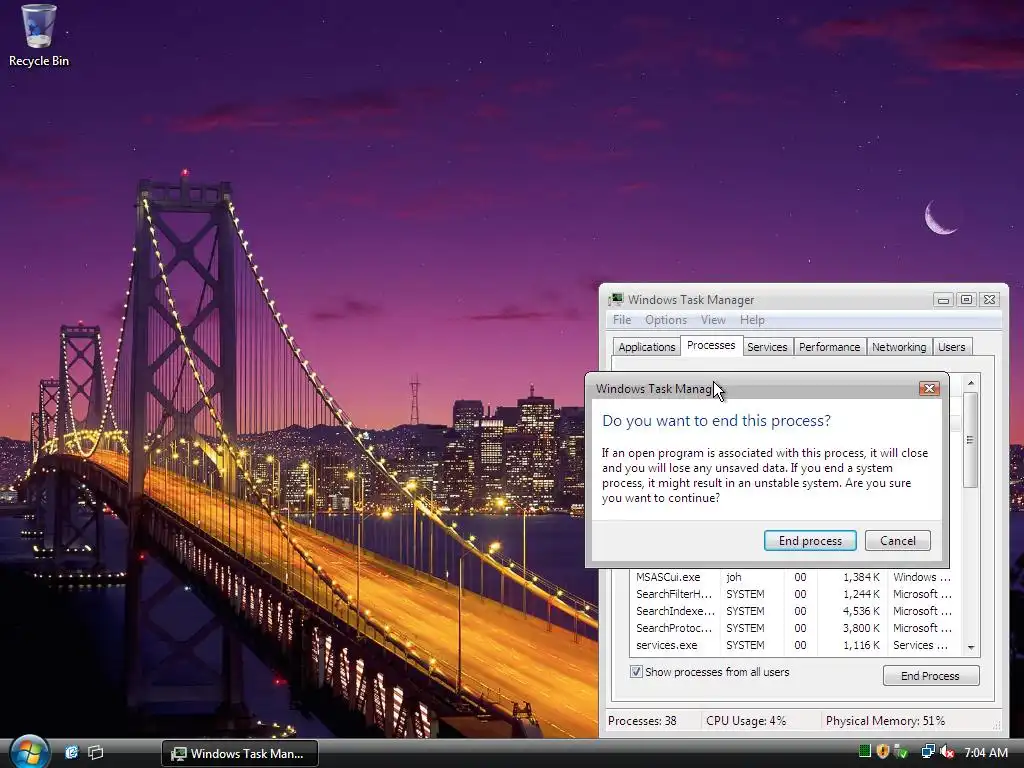
Task: Open the Windows Start orb
Action: point(29,752)
